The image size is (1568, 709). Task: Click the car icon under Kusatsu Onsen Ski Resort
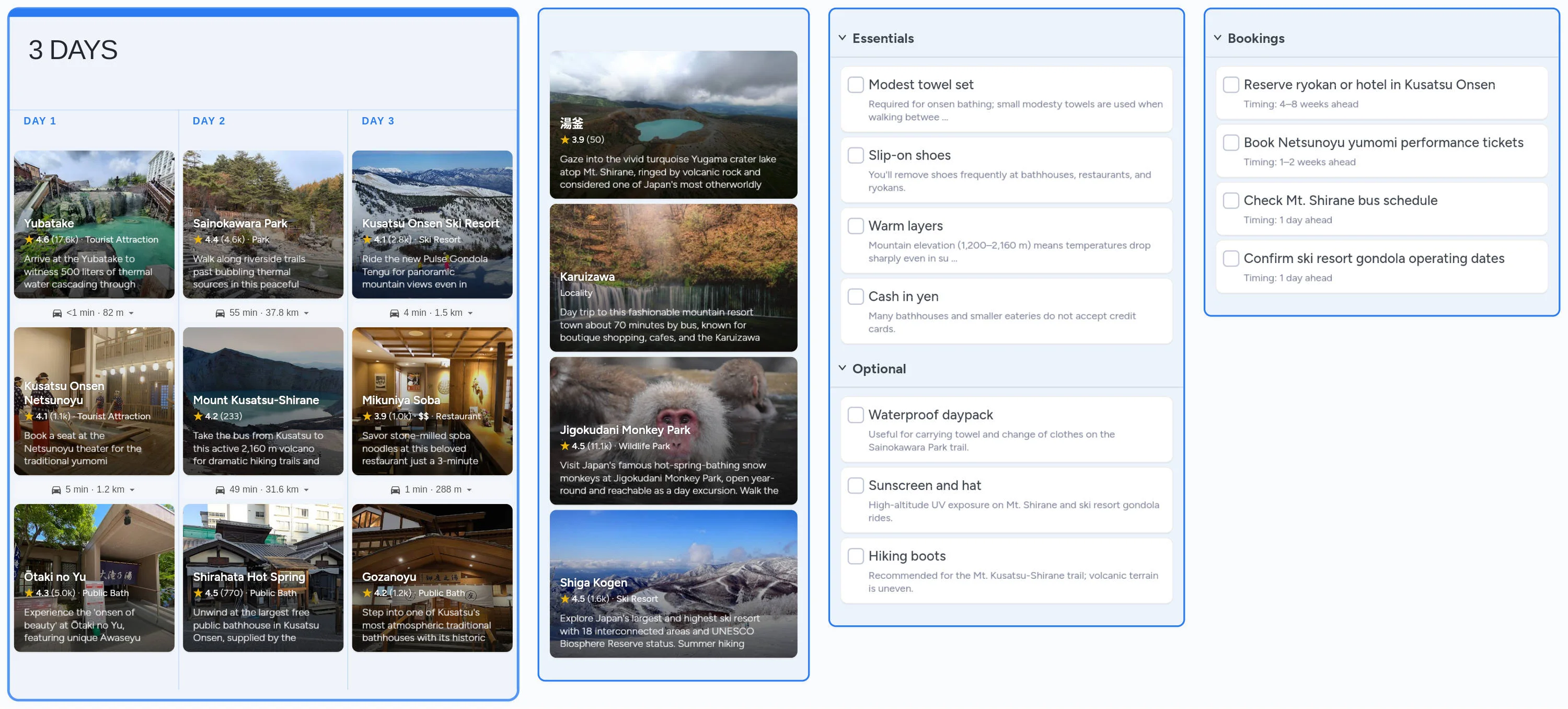click(395, 313)
